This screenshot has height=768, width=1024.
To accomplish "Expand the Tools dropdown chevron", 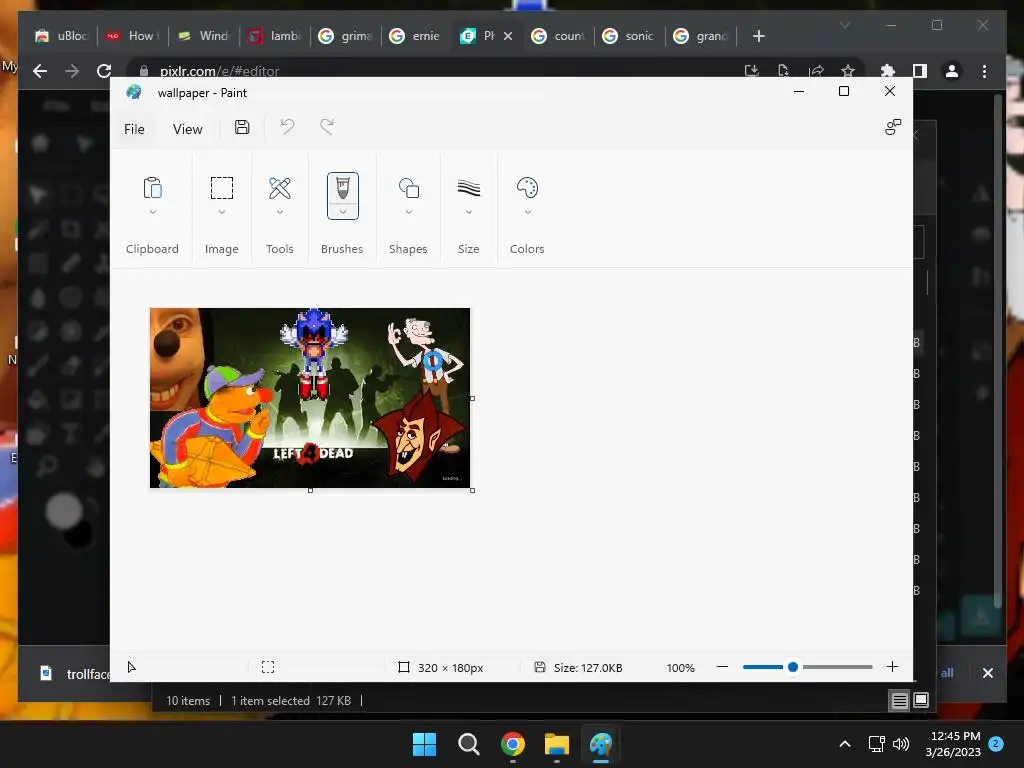I will (280, 212).
